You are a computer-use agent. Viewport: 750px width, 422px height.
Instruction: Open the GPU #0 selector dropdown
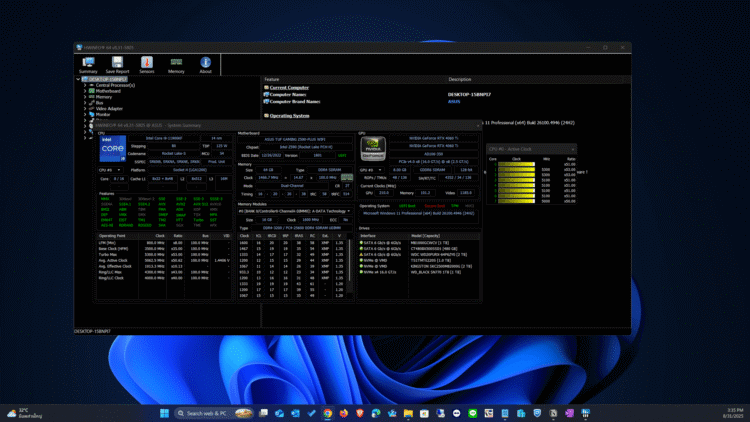372,170
